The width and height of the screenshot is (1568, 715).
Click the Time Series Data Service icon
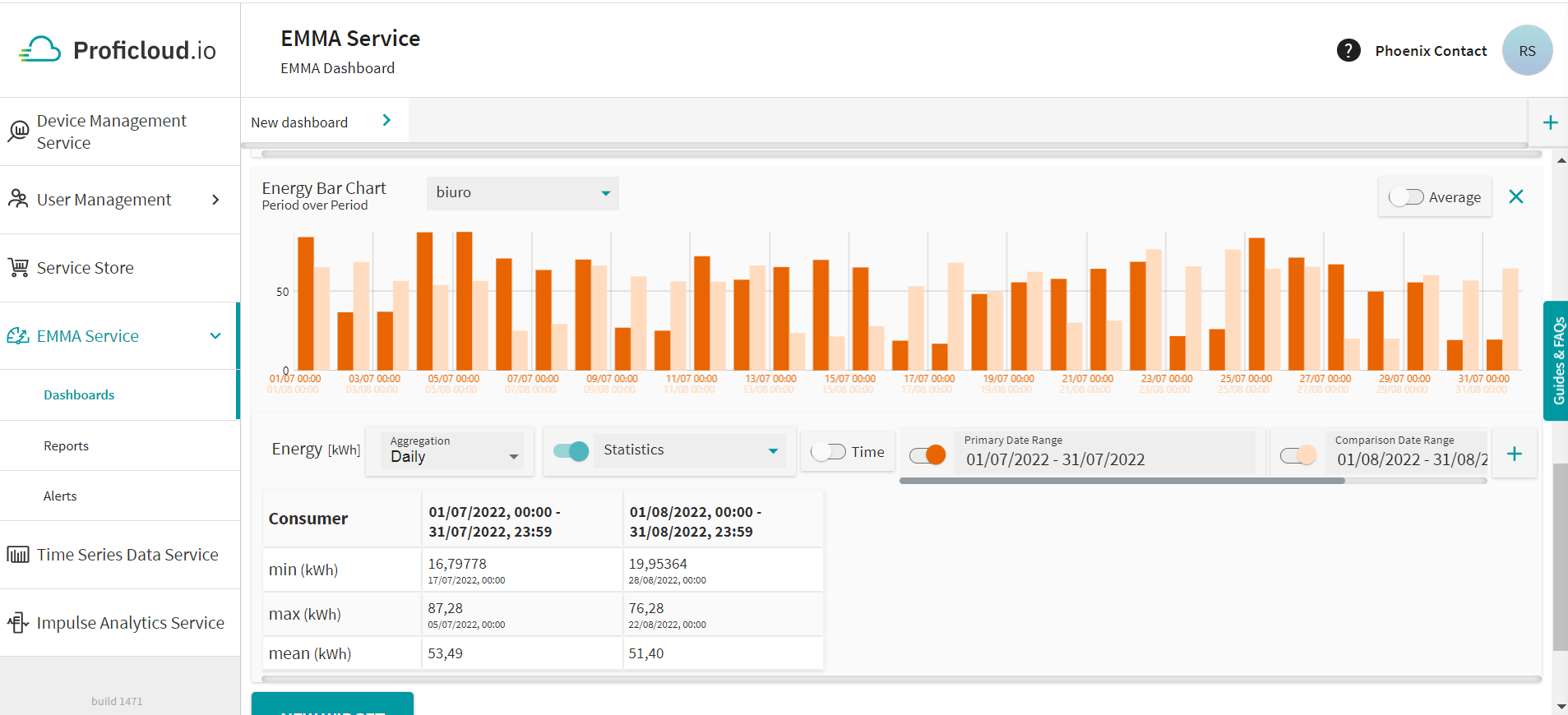pos(18,555)
